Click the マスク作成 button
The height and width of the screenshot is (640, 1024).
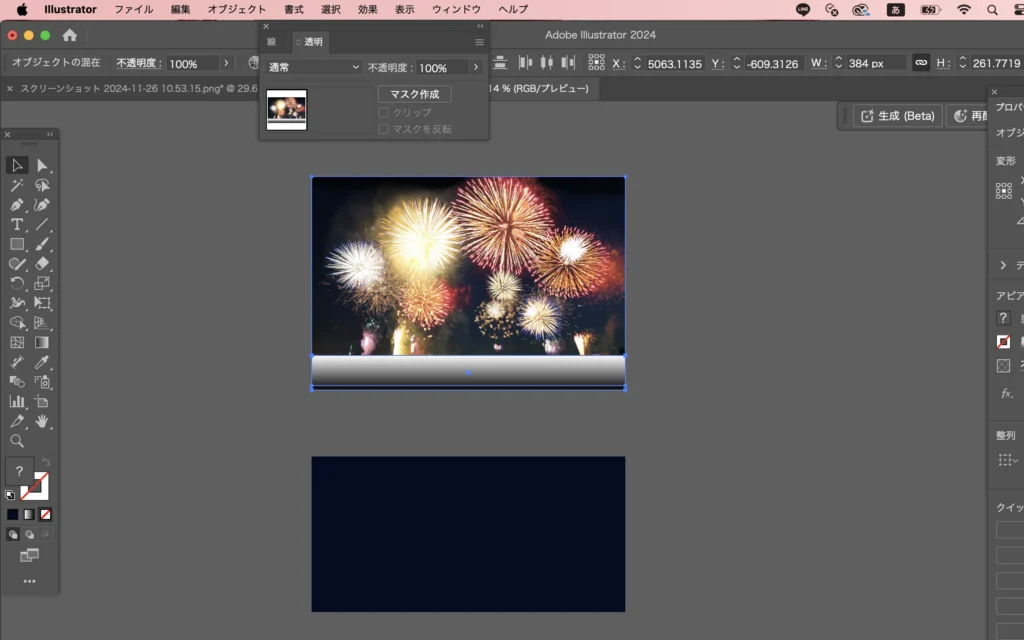(414, 94)
